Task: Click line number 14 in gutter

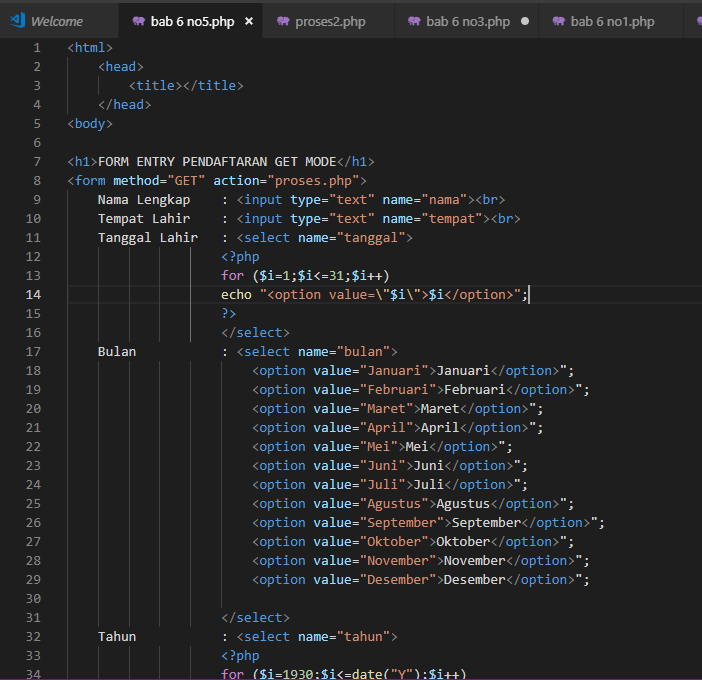Action: [33, 295]
